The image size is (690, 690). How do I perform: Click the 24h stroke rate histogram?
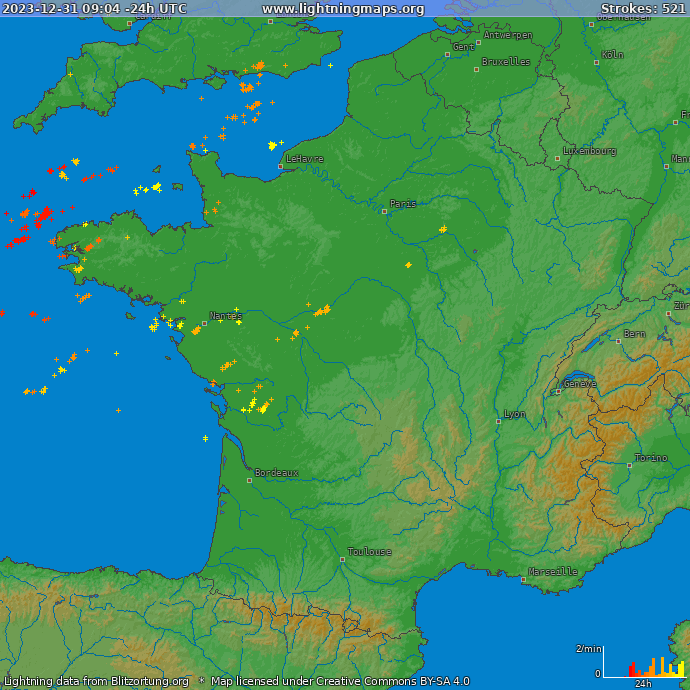[x=655, y=666]
